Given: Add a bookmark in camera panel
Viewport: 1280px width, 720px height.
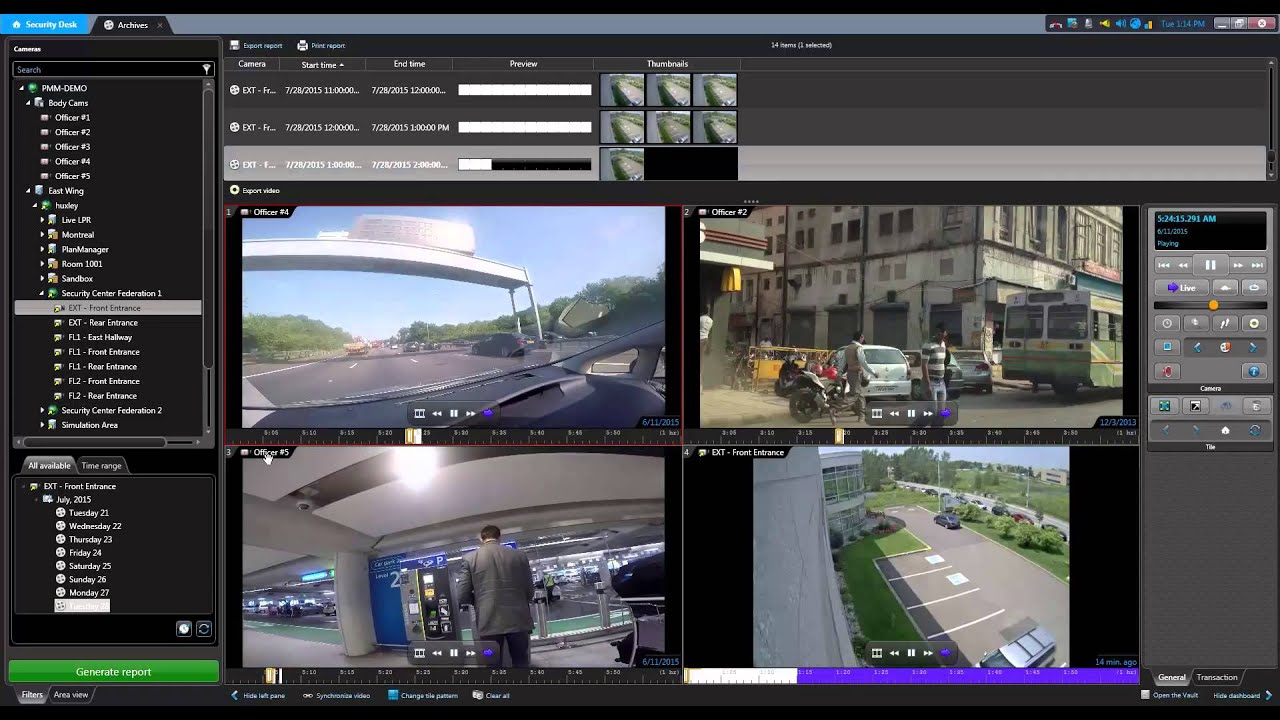Looking at the screenshot, I should coord(1225,347).
